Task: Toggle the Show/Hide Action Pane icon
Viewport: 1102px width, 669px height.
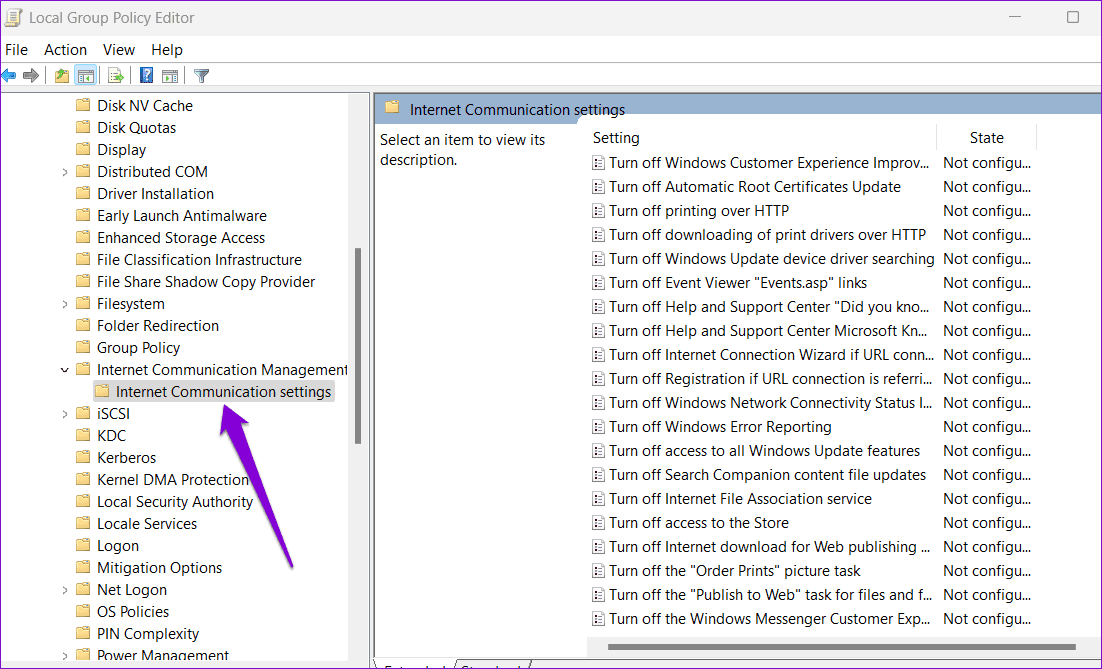Action: (170, 75)
